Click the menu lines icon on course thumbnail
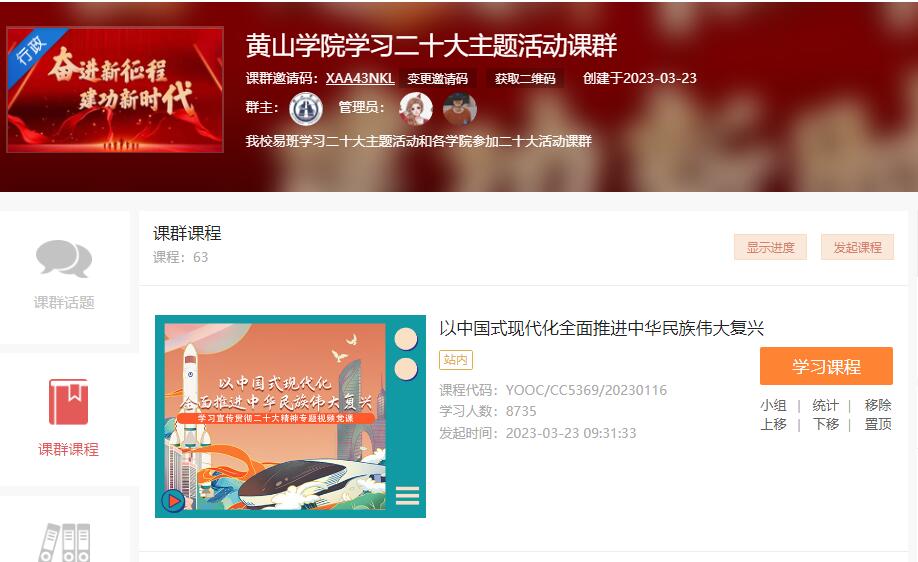The width and height of the screenshot is (918, 562). [x=407, y=495]
